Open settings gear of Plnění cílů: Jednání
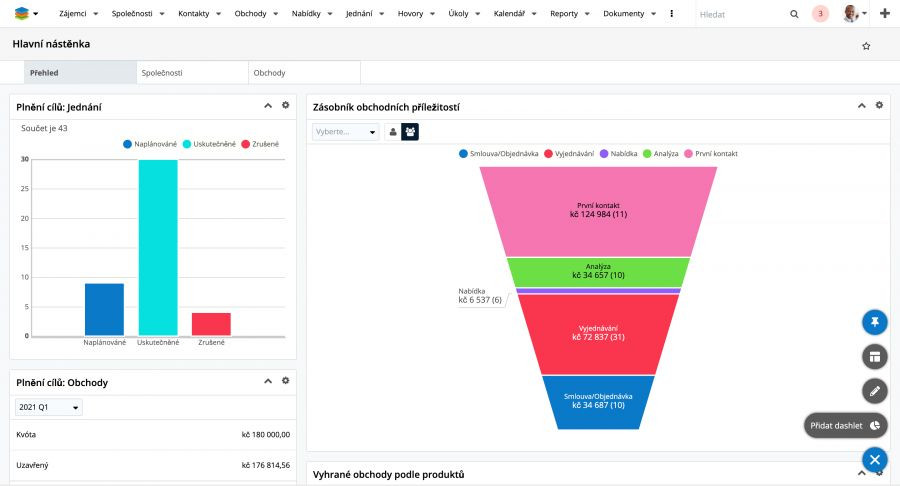The height and width of the screenshot is (486, 900). (x=285, y=105)
